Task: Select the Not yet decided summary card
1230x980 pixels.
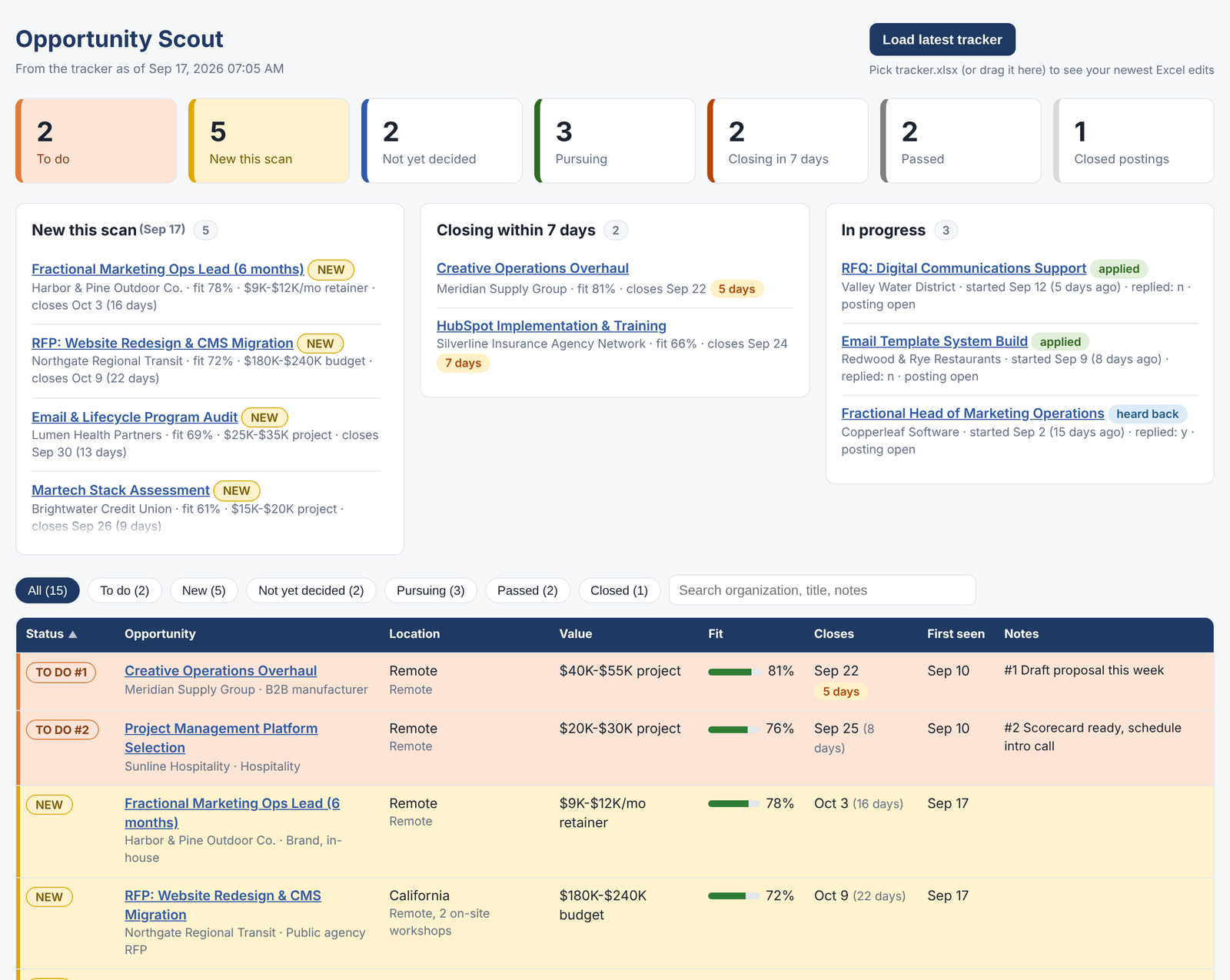Action: (x=442, y=141)
